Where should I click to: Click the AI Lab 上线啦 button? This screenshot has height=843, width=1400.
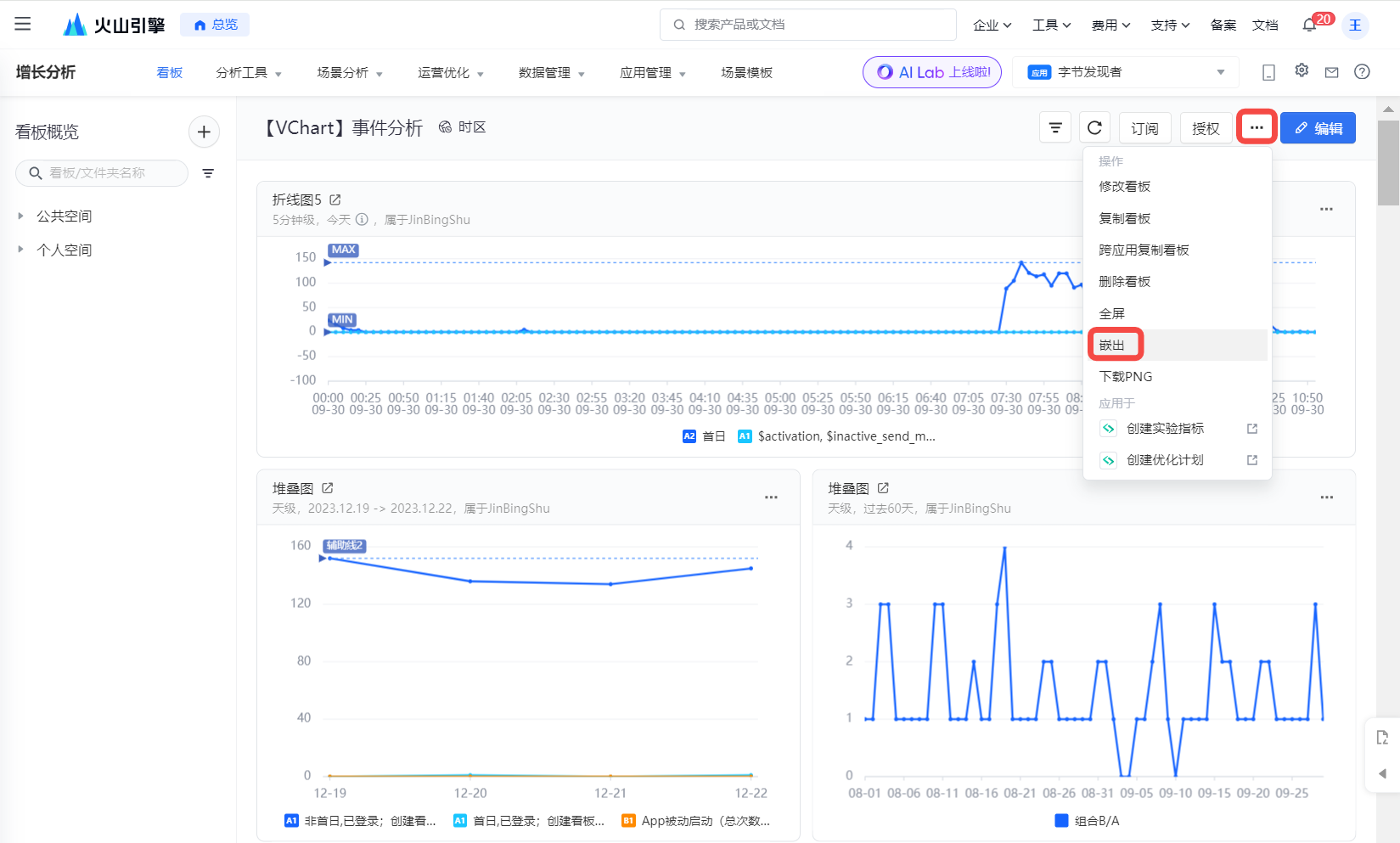[x=932, y=72]
